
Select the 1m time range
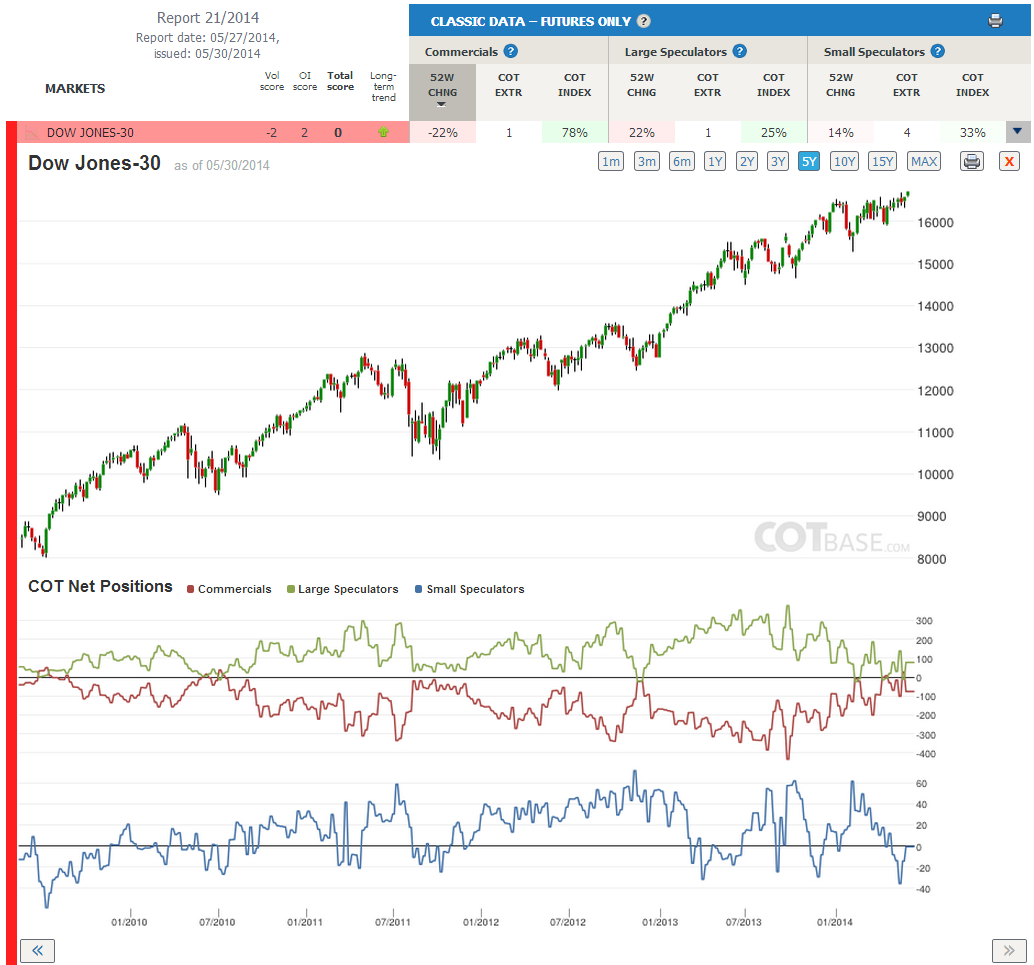611,161
